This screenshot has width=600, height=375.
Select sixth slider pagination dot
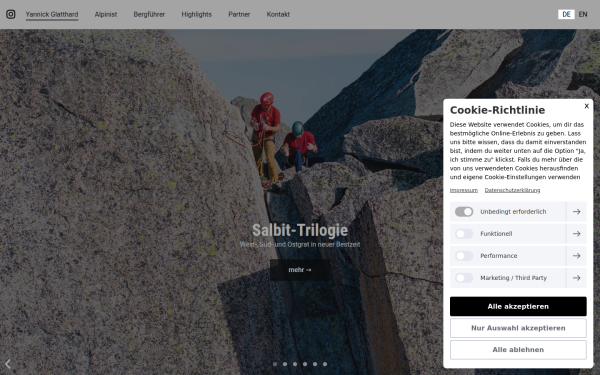click(x=325, y=364)
